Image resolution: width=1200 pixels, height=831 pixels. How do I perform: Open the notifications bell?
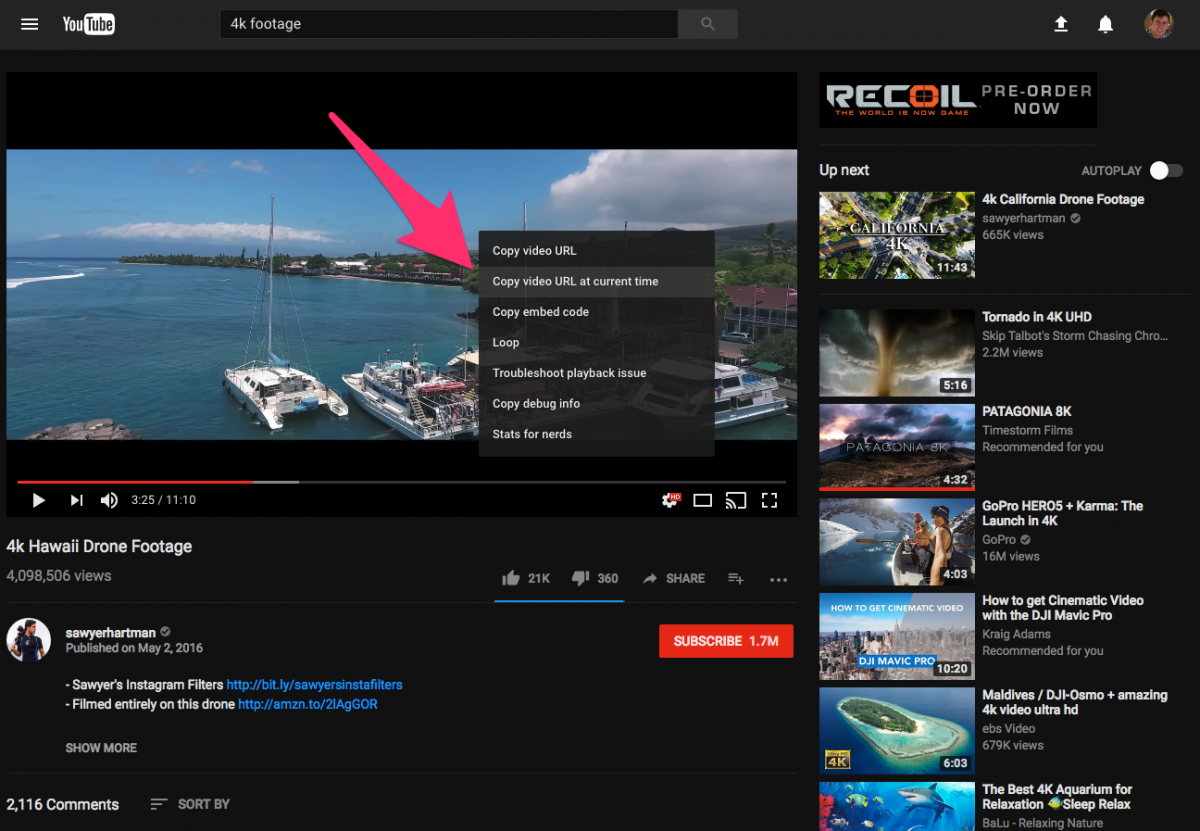click(1105, 24)
